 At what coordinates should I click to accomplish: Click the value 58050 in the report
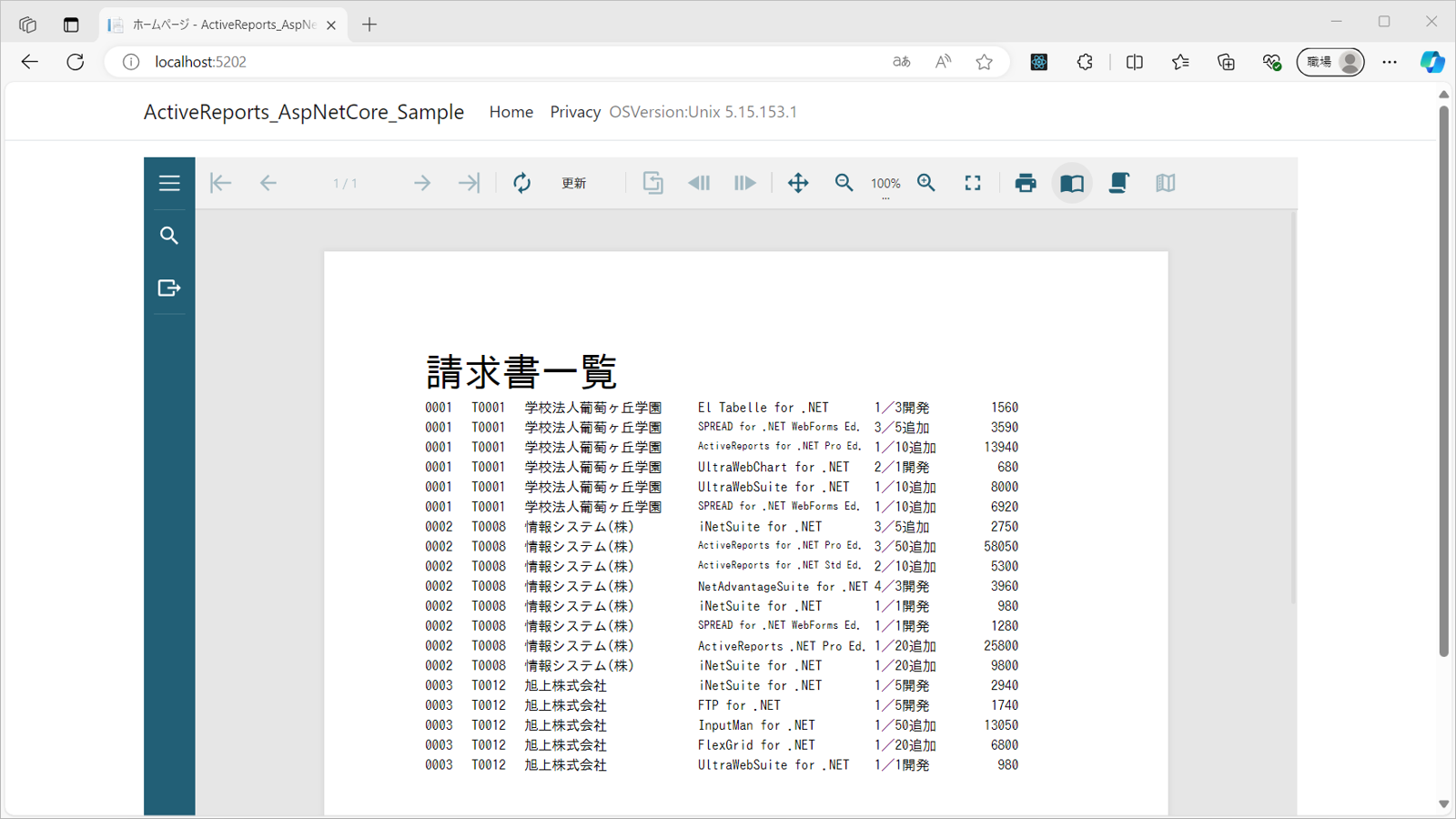click(x=1001, y=547)
